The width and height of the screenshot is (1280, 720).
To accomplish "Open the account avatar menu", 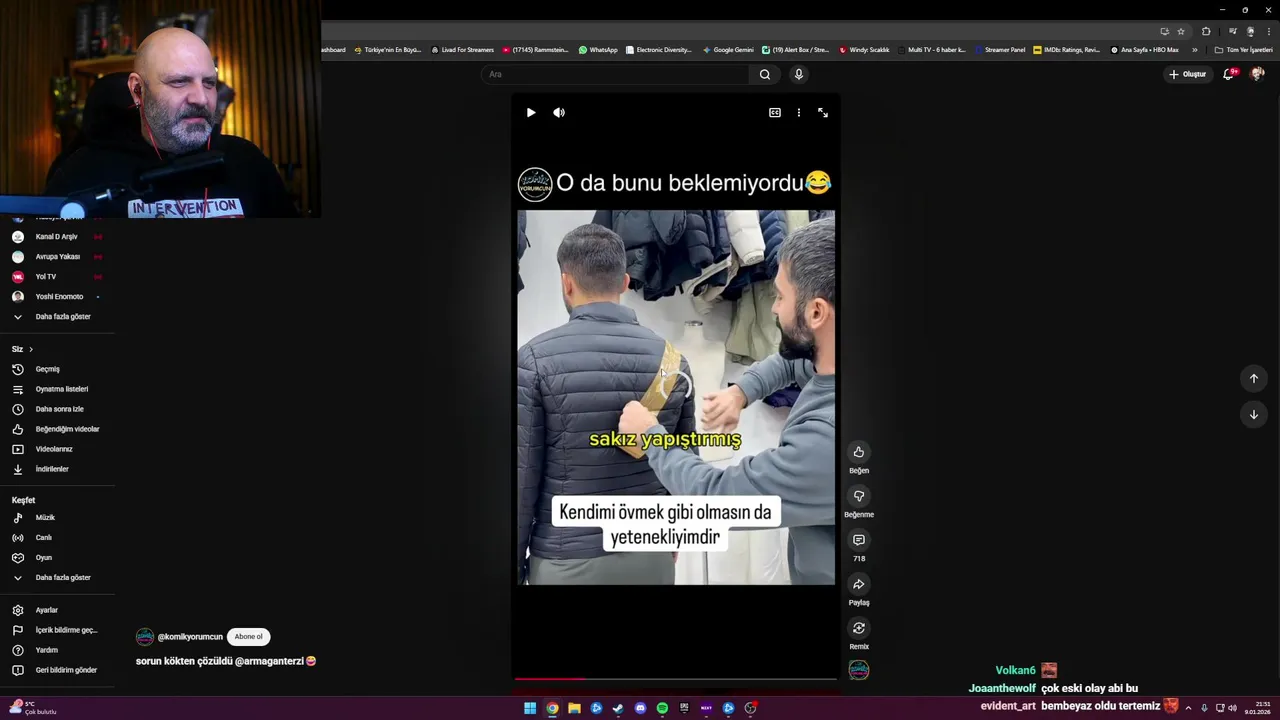I will pos(1257,74).
